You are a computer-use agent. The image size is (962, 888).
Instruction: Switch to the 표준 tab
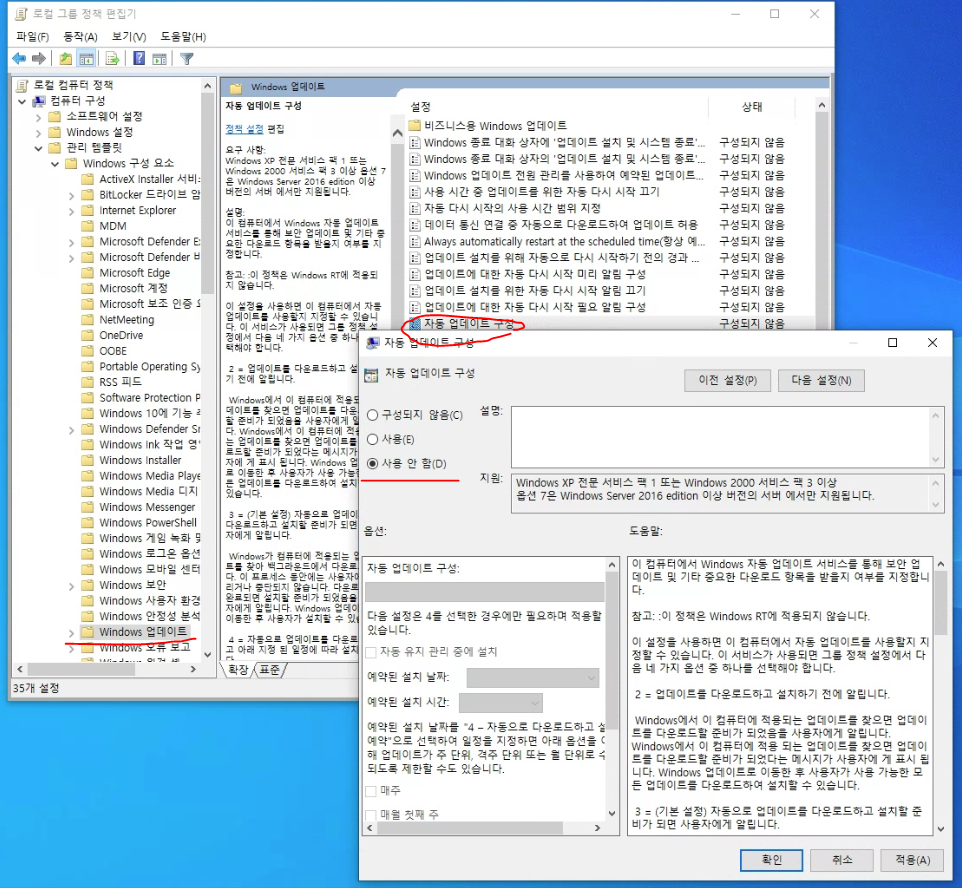tap(269, 669)
